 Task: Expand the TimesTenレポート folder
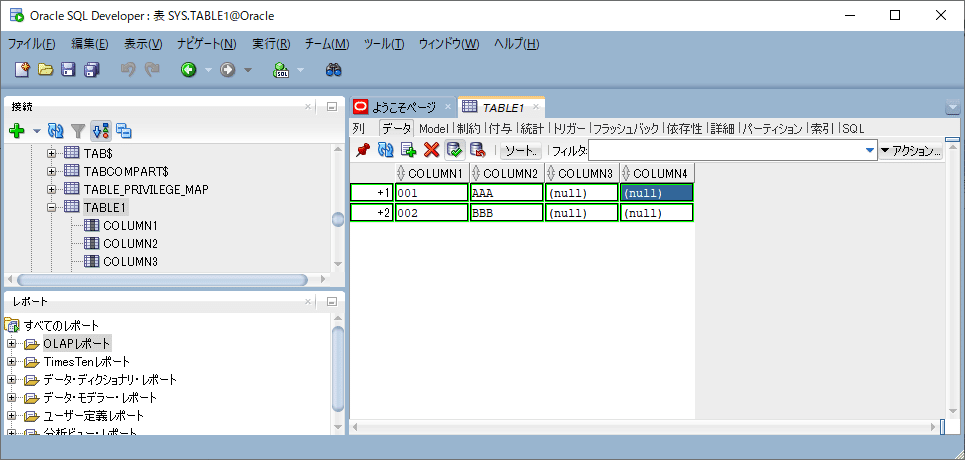tap(12, 361)
